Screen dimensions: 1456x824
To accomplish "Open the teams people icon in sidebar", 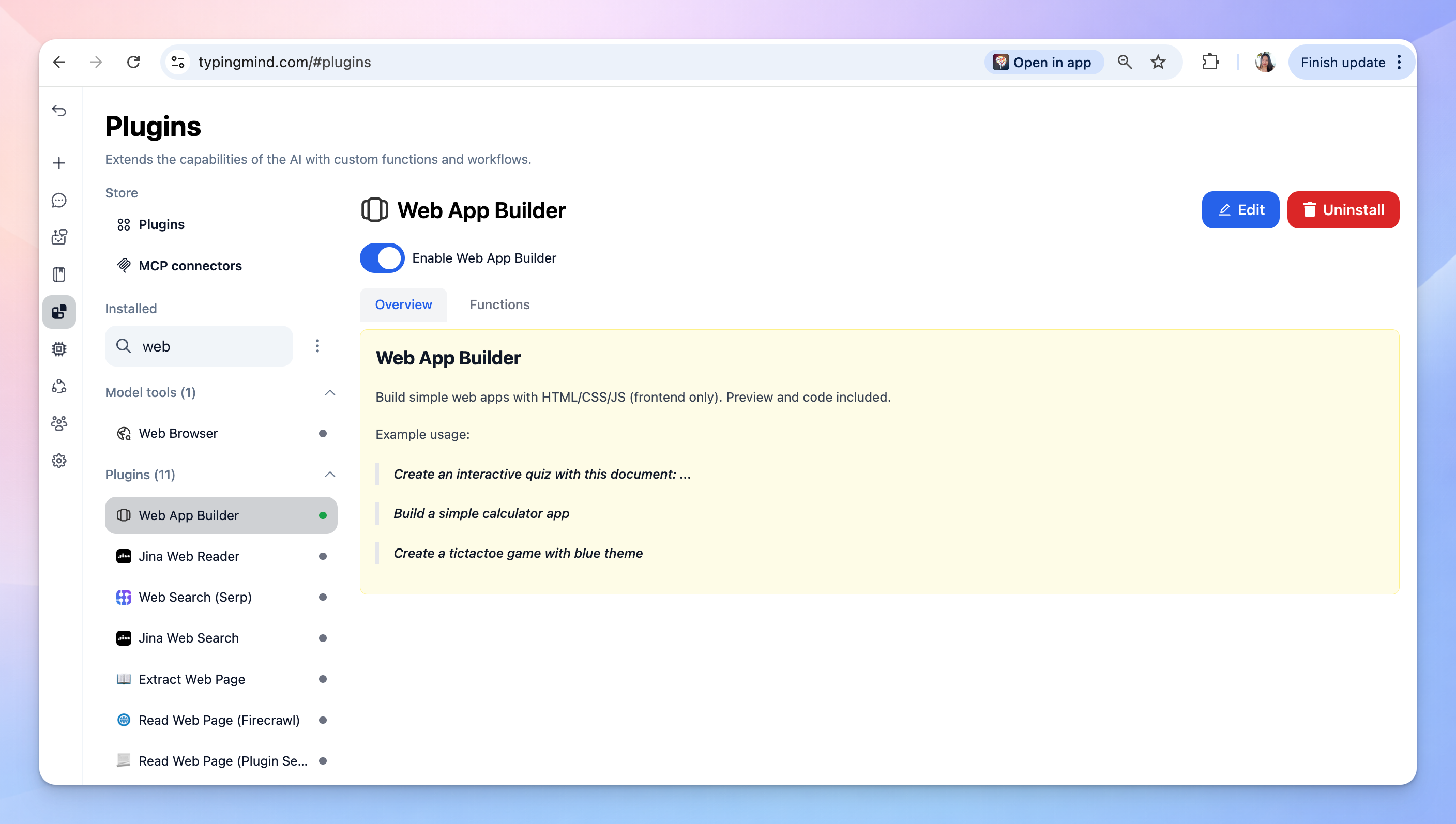I will click(x=59, y=423).
